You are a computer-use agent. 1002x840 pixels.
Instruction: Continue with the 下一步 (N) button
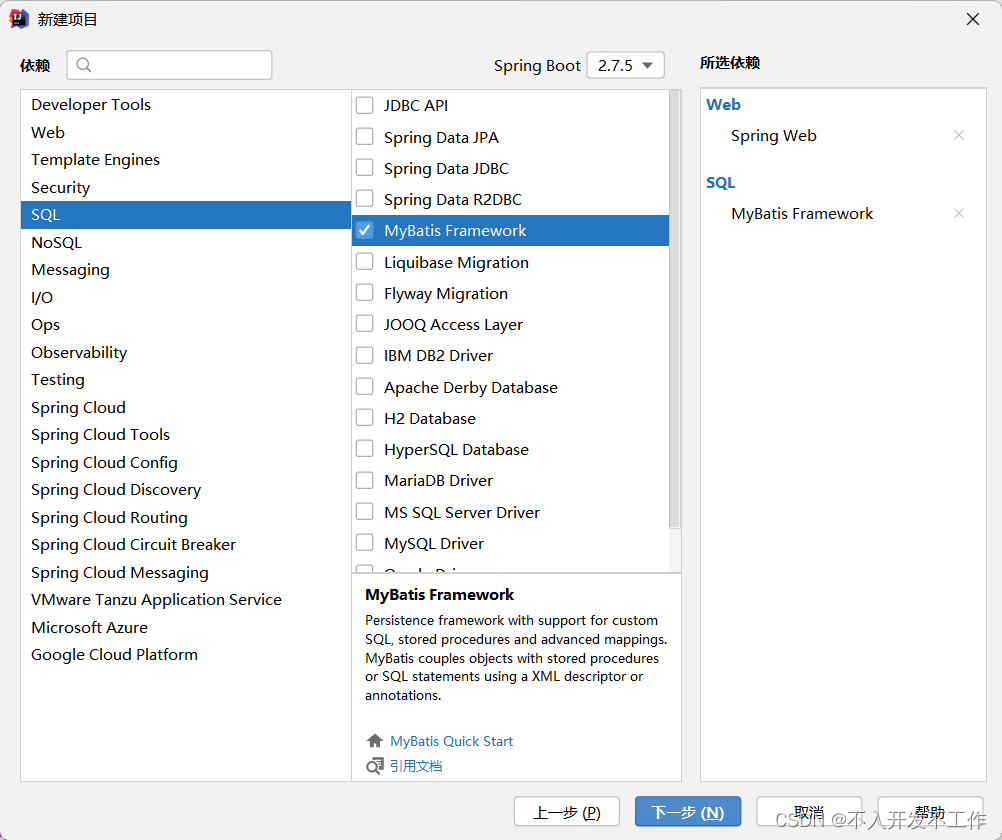(688, 812)
